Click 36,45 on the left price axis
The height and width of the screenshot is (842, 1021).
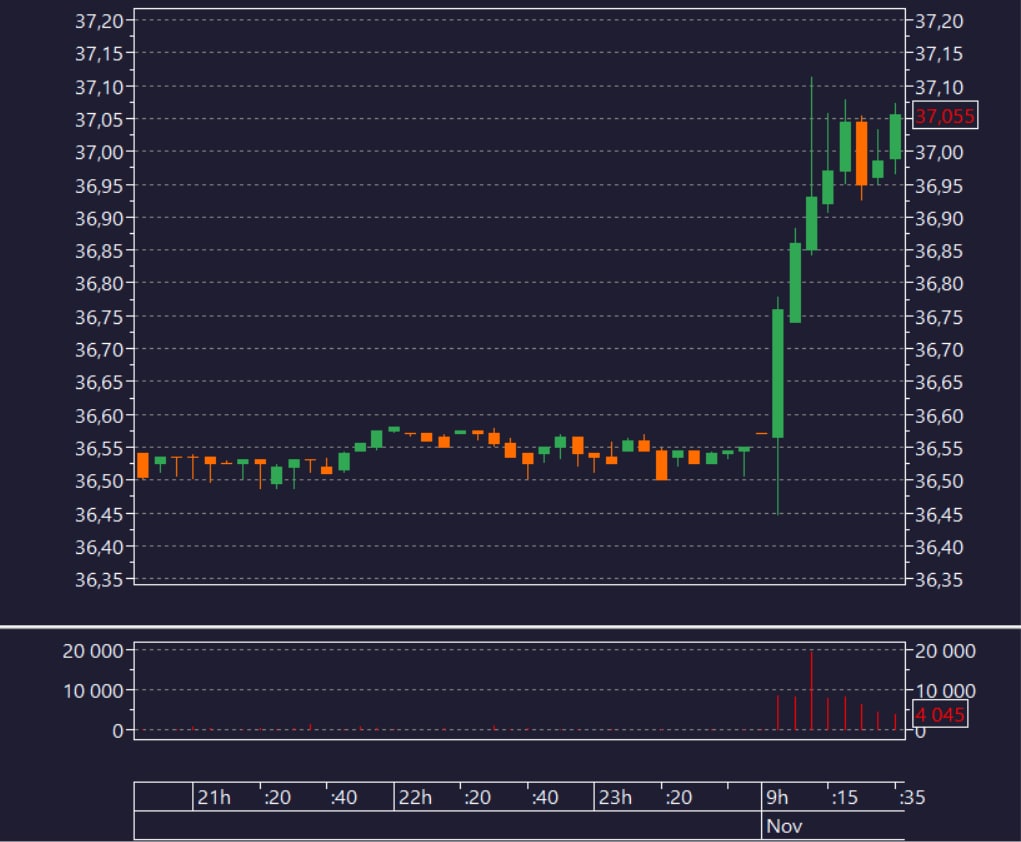pyautogui.click(x=99, y=514)
